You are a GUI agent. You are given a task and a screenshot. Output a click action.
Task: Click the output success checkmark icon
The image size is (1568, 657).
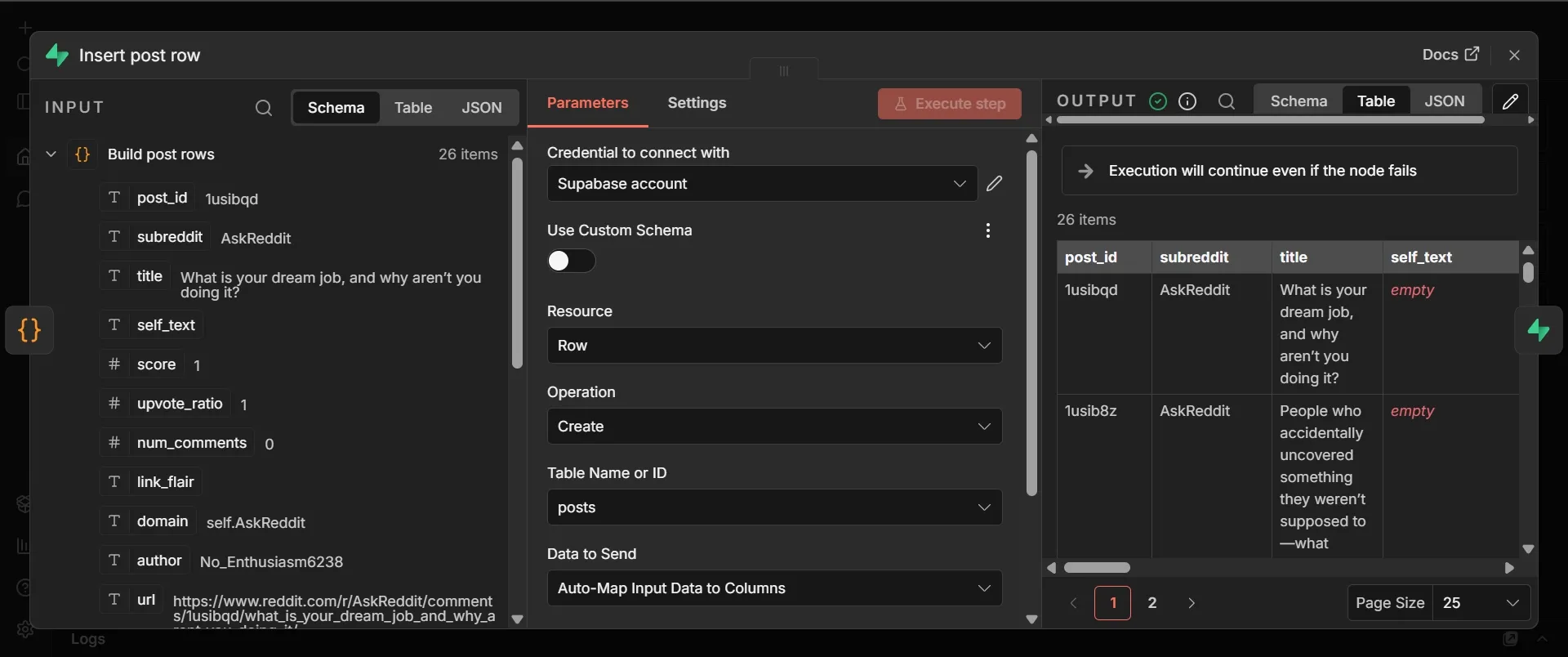(x=1158, y=101)
